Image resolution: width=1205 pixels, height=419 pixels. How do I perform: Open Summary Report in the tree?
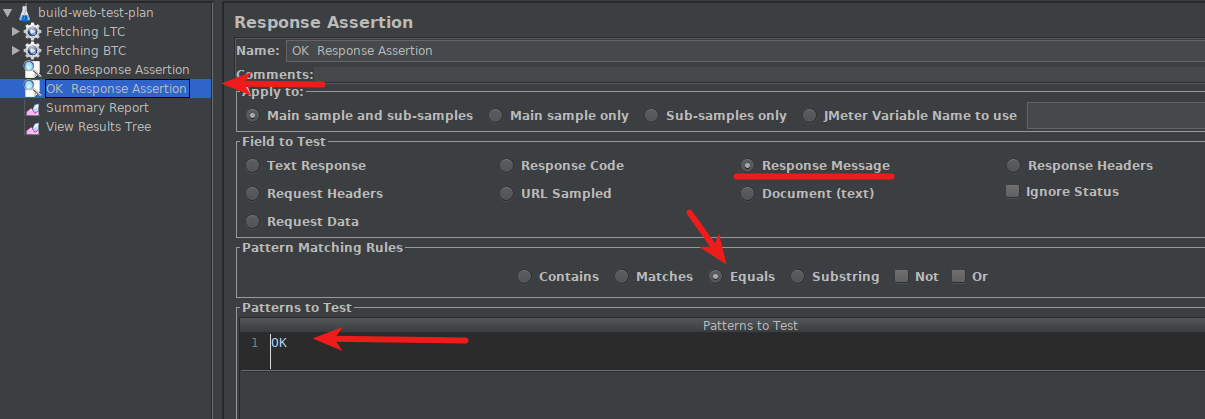[97, 107]
